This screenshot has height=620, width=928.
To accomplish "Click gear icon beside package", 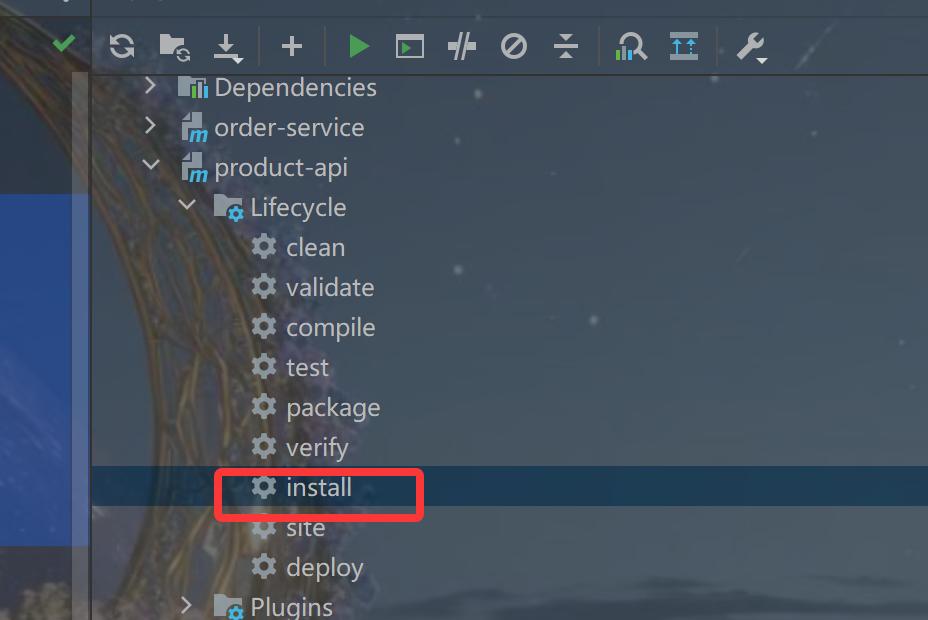I will click(x=264, y=406).
